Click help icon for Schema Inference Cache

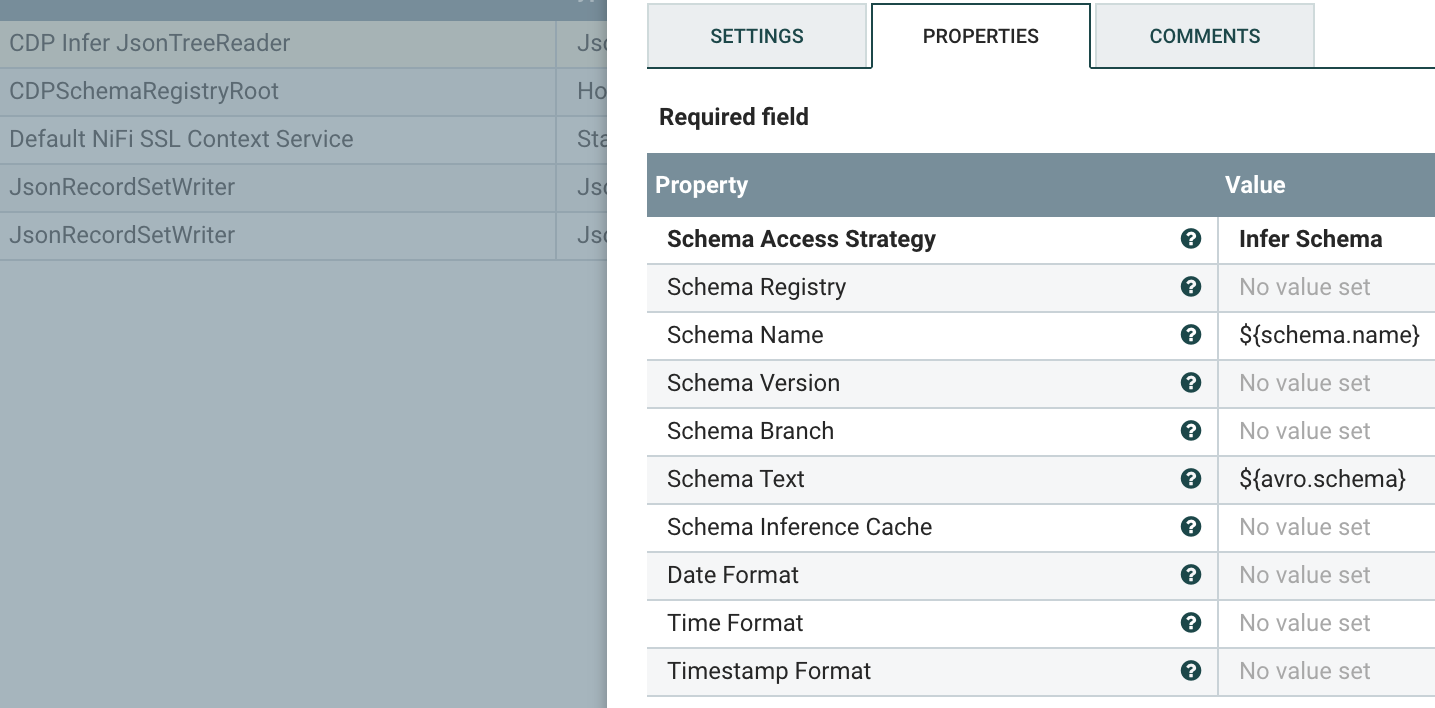tap(1190, 527)
